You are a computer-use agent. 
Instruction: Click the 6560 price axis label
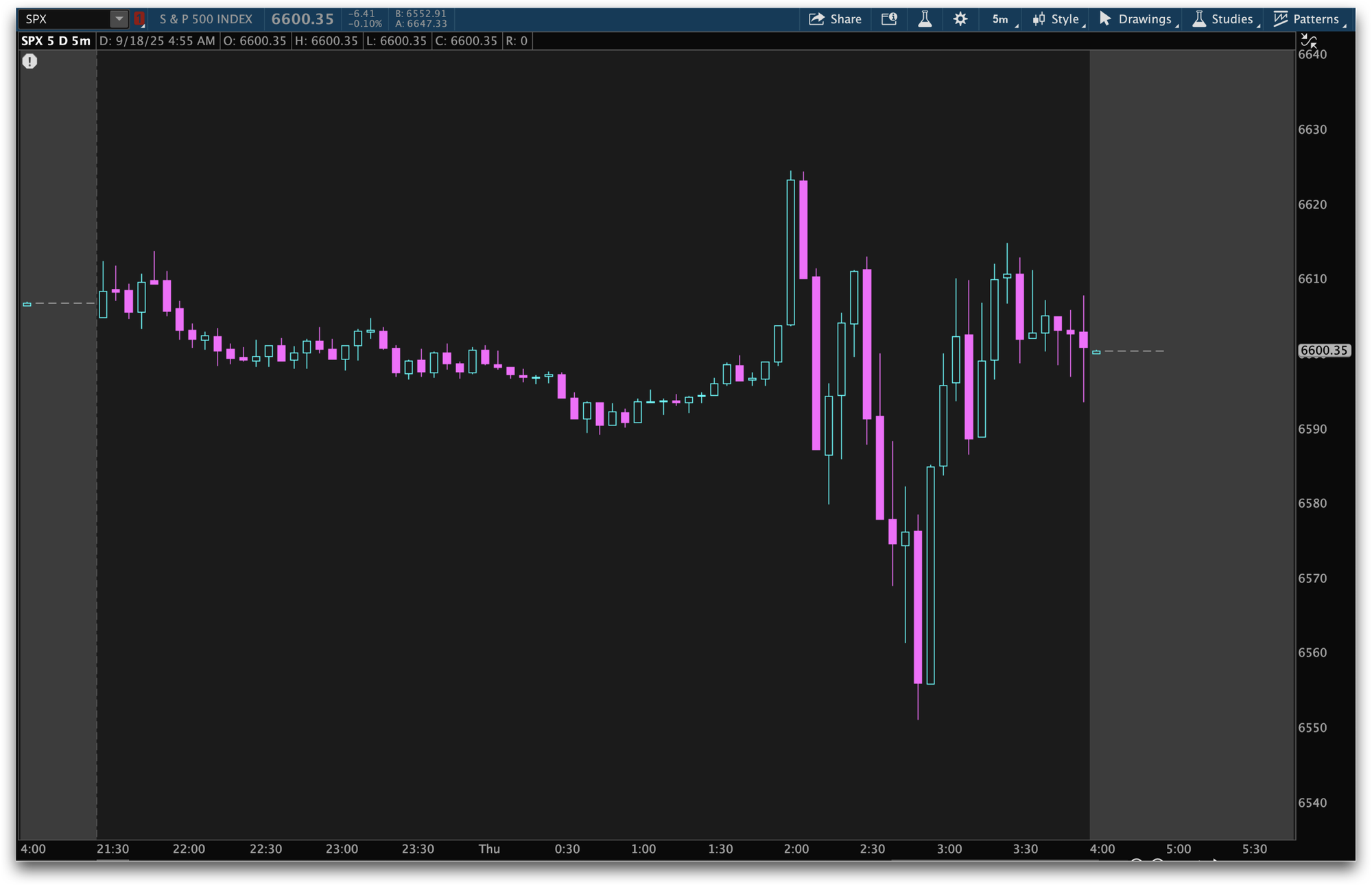[x=1312, y=652]
